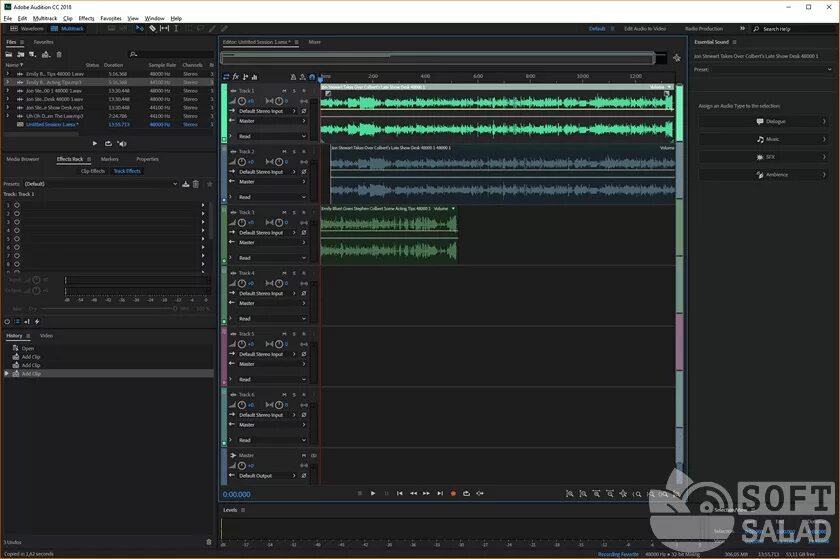This screenshot has height=559, width=840.
Task: Play the selected file in Files panel
Action: pyautogui.click(x=95, y=143)
